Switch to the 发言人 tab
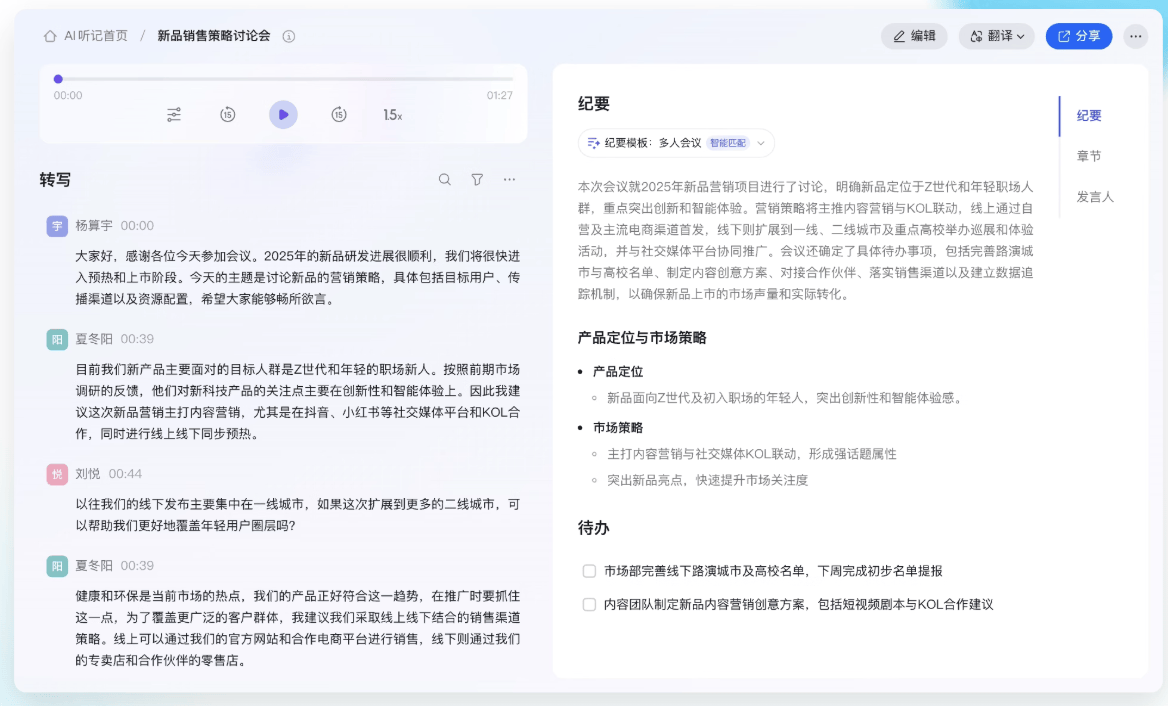The height and width of the screenshot is (706, 1168). [x=1095, y=197]
